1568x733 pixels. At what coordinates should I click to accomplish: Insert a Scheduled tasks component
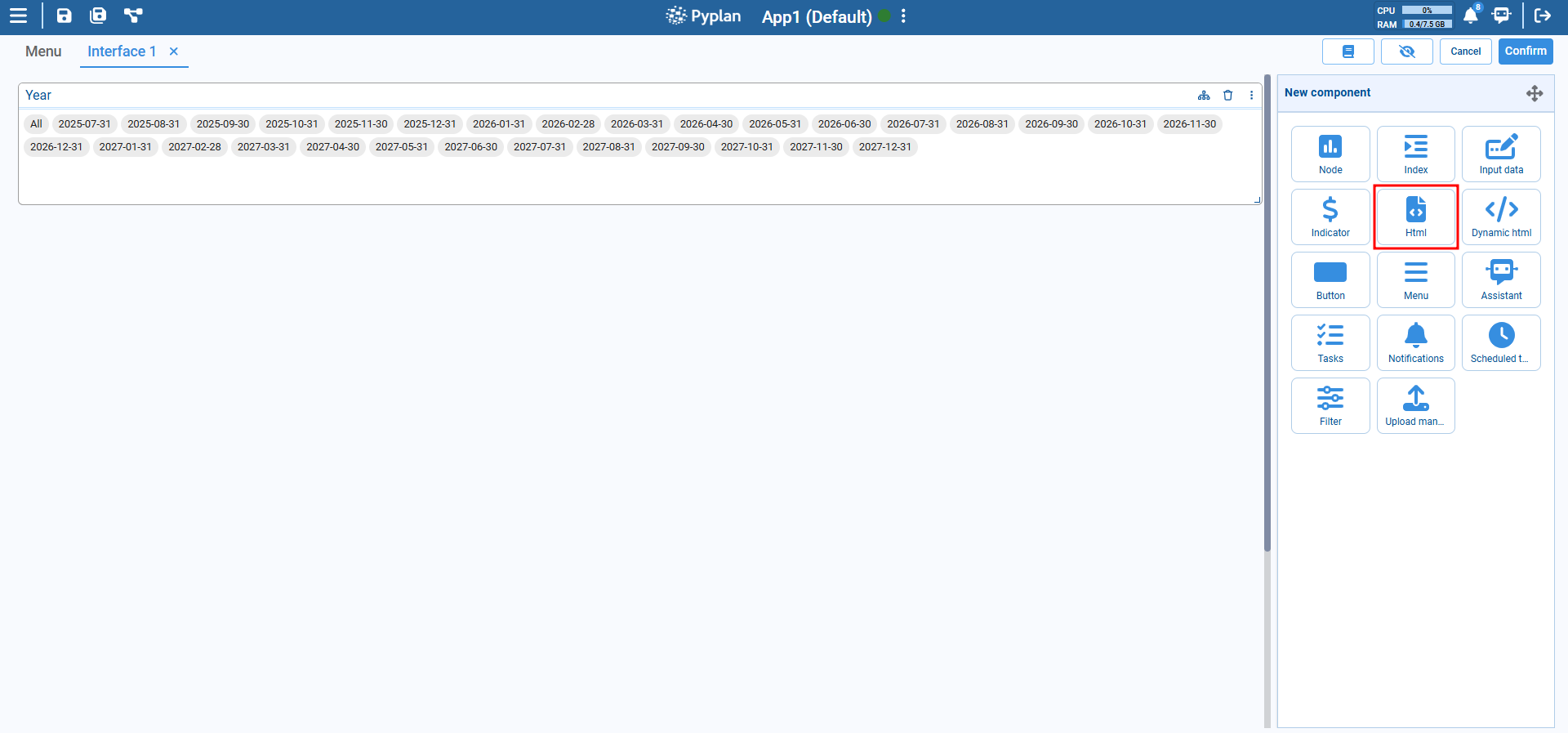tap(1500, 342)
